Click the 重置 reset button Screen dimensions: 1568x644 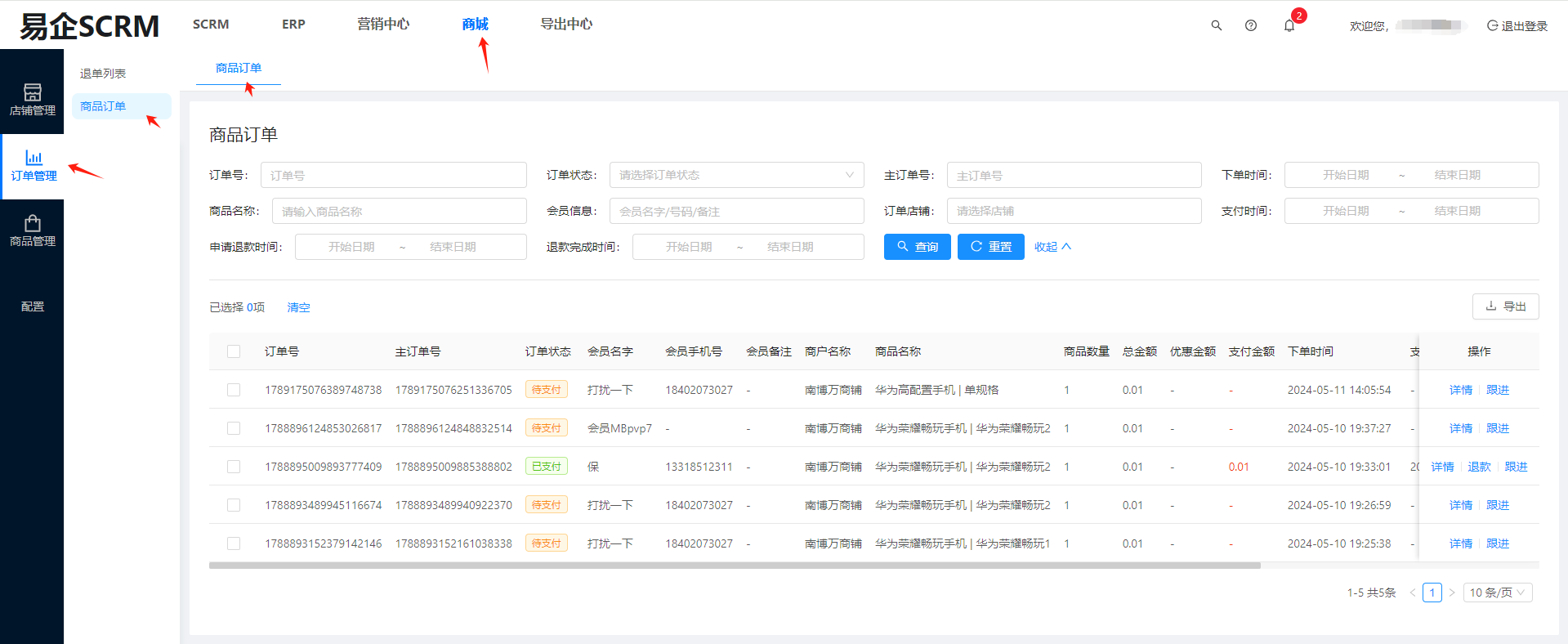point(991,247)
